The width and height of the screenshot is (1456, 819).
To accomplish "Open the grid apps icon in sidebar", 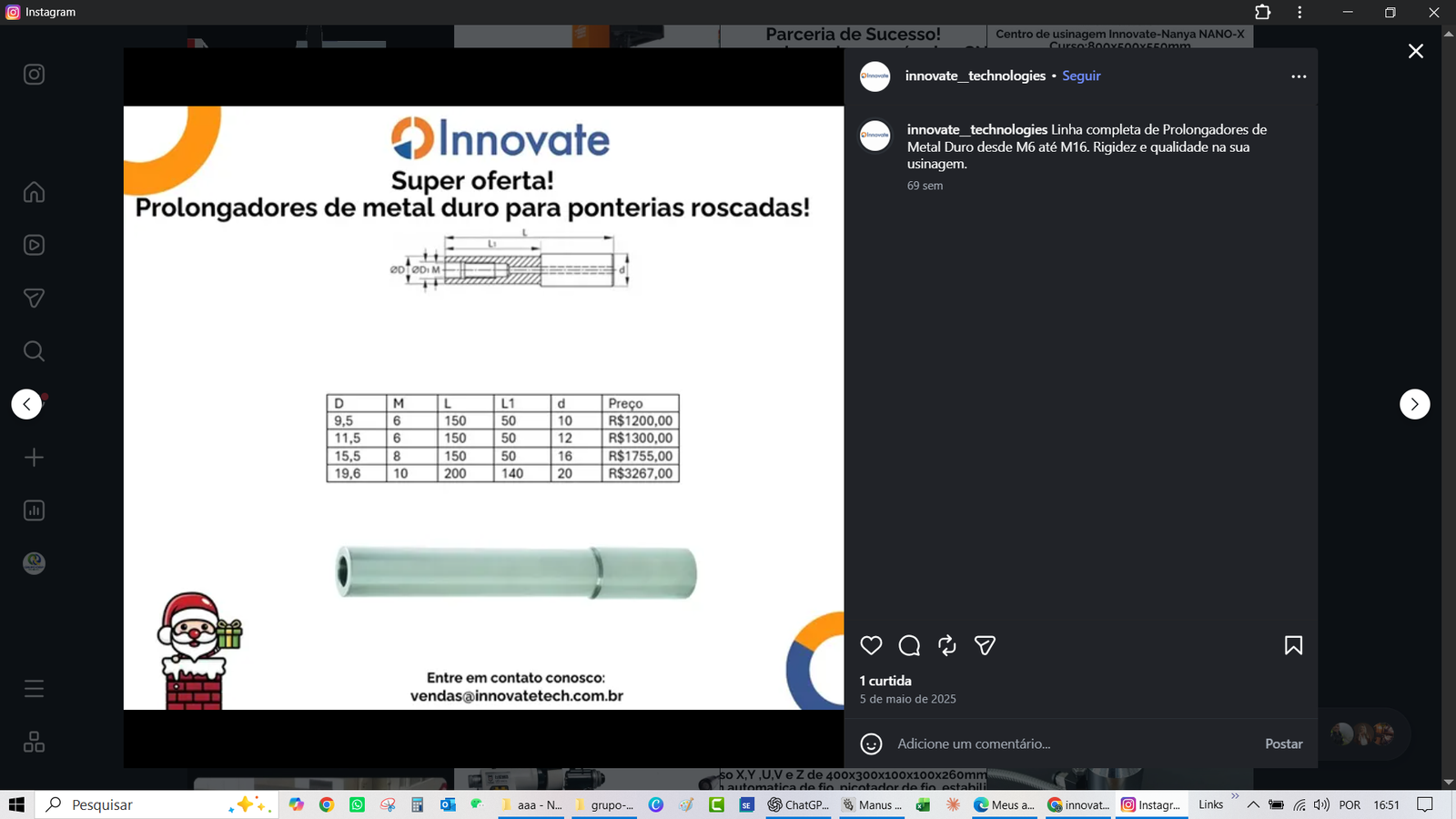I will click(34, 742).
